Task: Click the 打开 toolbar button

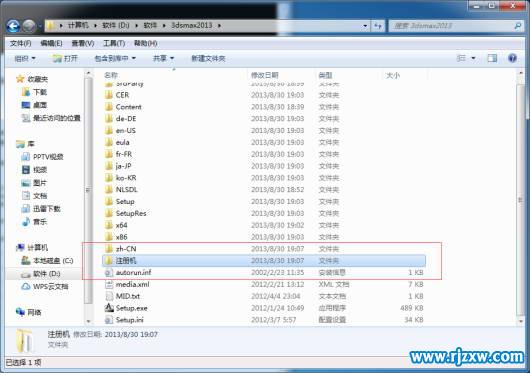Action: [x=66, y=58]
